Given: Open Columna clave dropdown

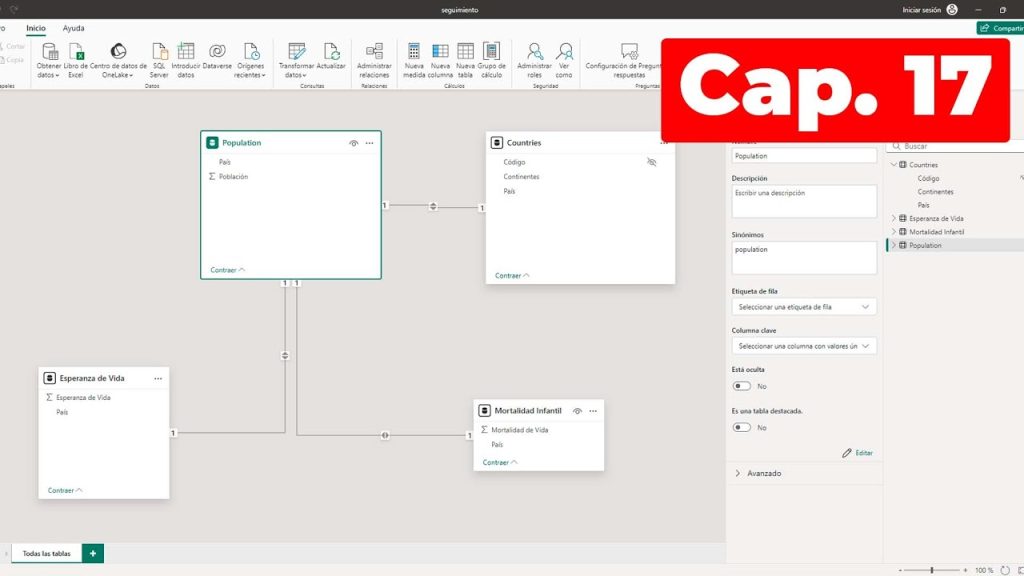Looking at the screenshot, I should [804, 346].
